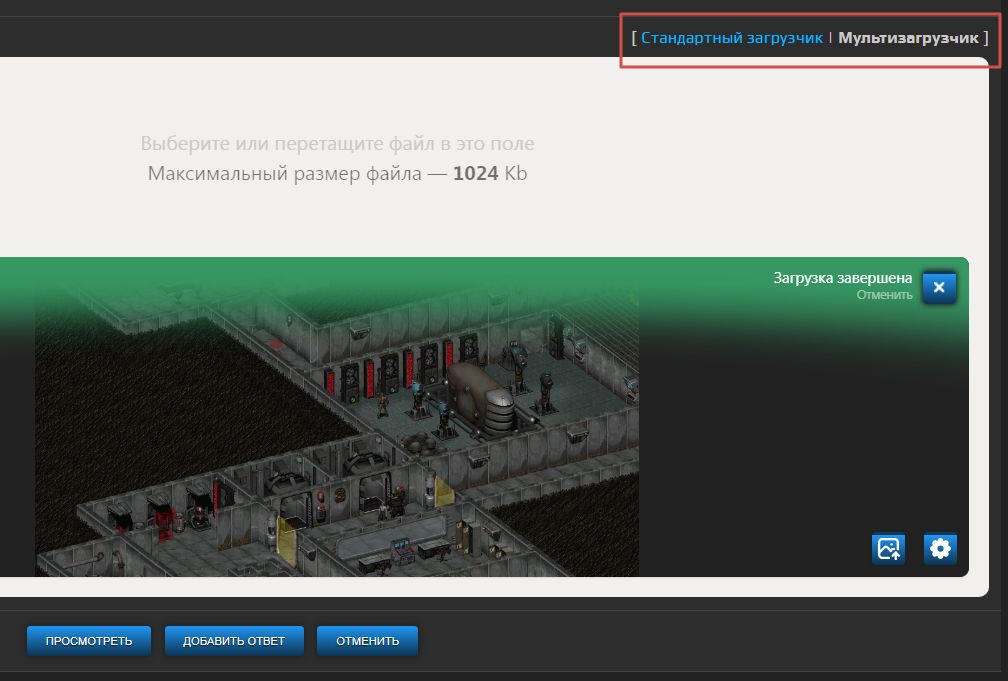Viewport: 1008px width, 681px height.
Task: Submit the reply with ДОБАВИТЬ ОТВЕТ
Action: coord(233,641)
